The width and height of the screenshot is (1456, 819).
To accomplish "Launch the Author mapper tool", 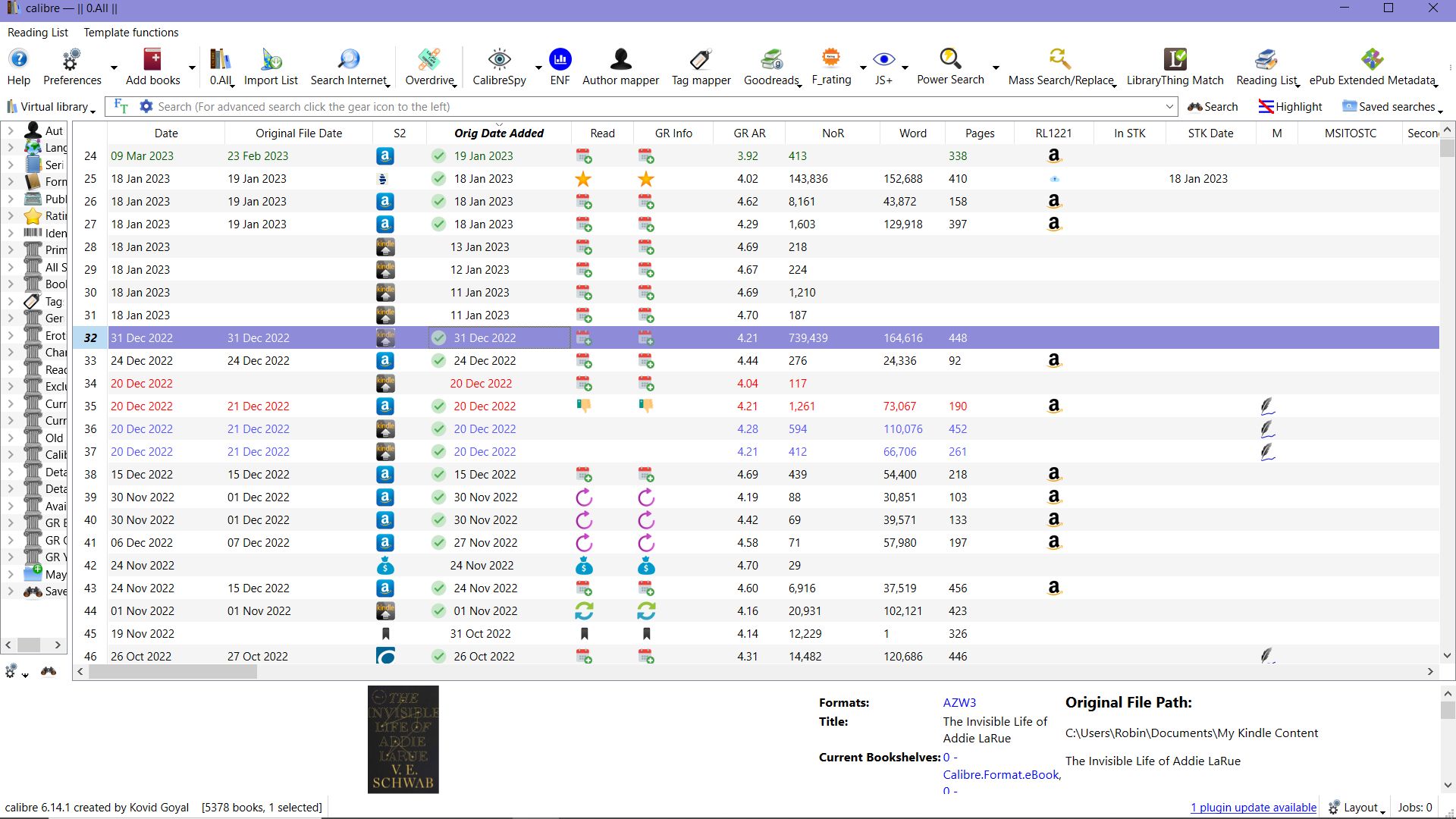I will click(620, 60).
